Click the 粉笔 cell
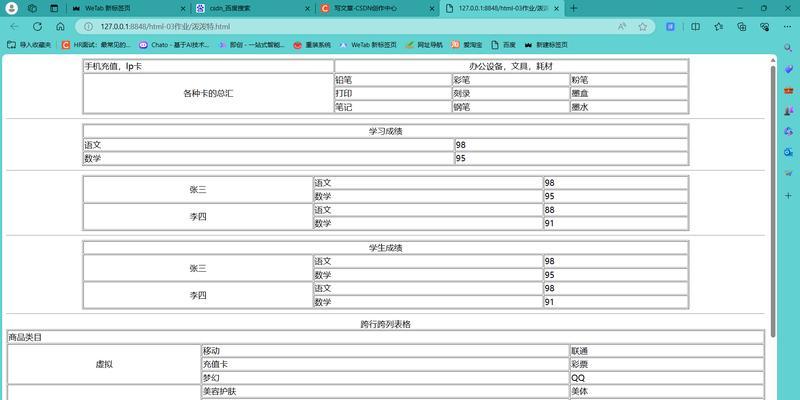This screenshot has height=400, width=800. point(629,80)
